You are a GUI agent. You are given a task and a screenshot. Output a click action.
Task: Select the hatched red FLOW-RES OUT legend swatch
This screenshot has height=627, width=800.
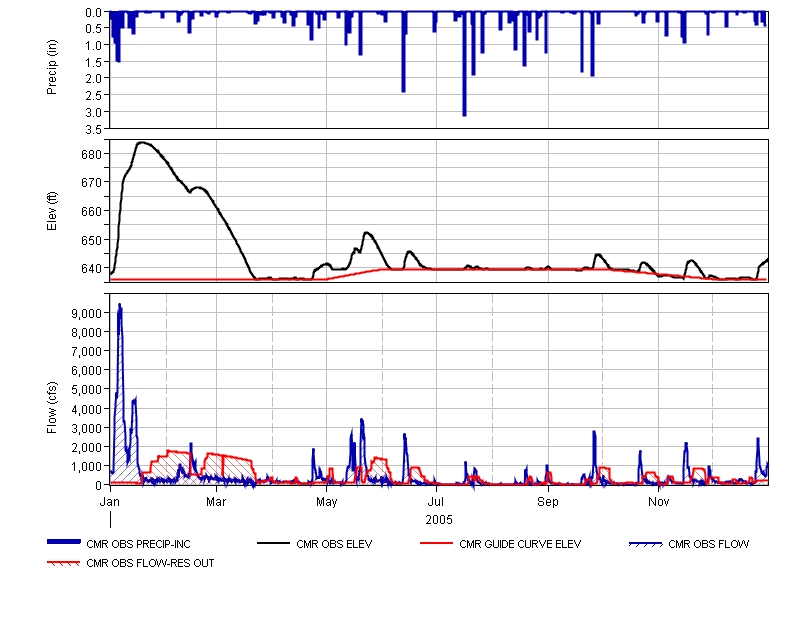tap(64, 563)
